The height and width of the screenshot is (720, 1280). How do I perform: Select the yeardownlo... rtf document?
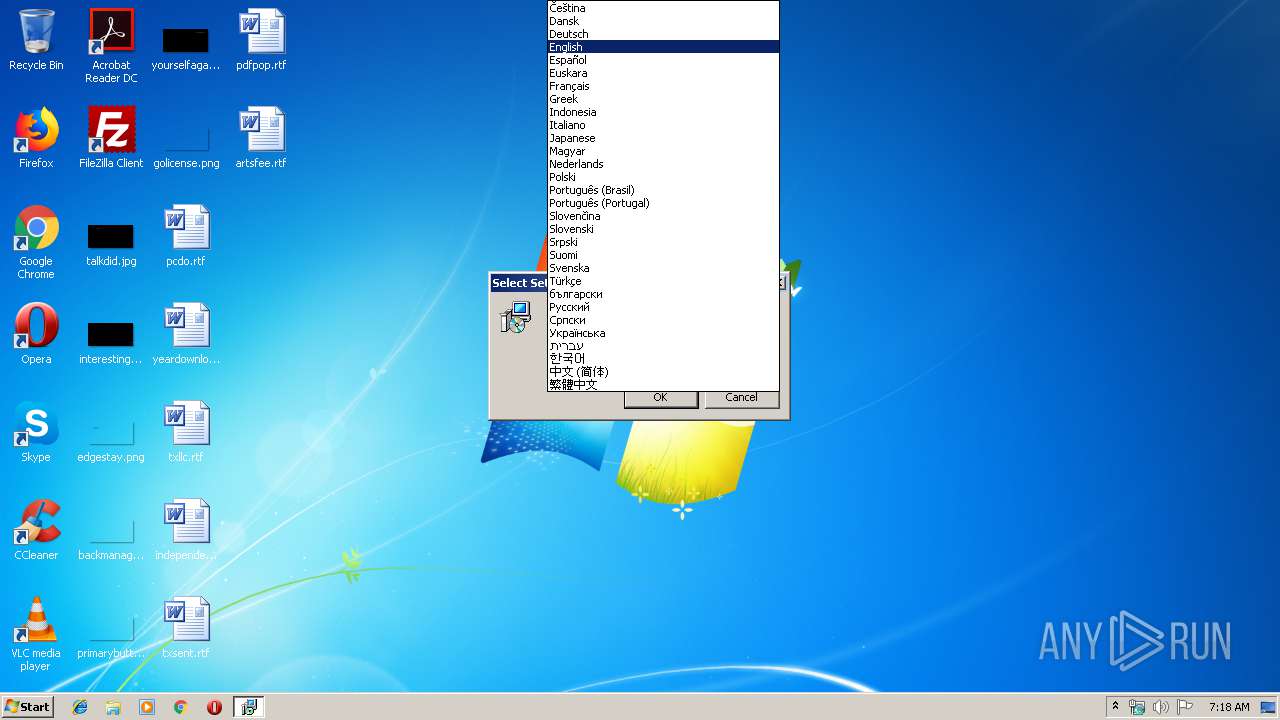186,334
